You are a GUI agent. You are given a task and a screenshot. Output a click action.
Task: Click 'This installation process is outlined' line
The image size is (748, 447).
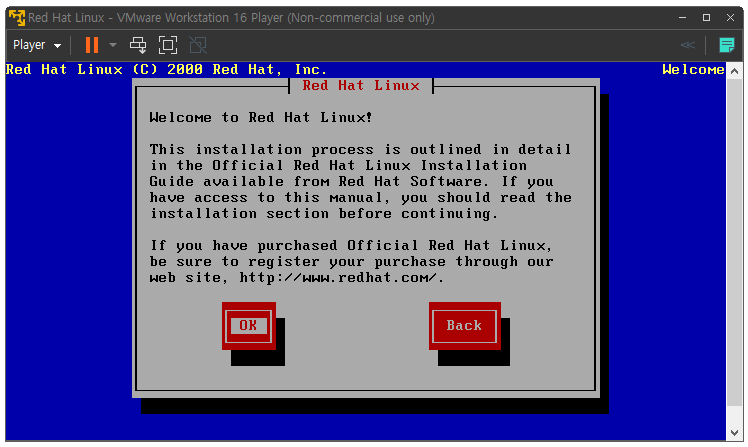click(x=360, y=149)
